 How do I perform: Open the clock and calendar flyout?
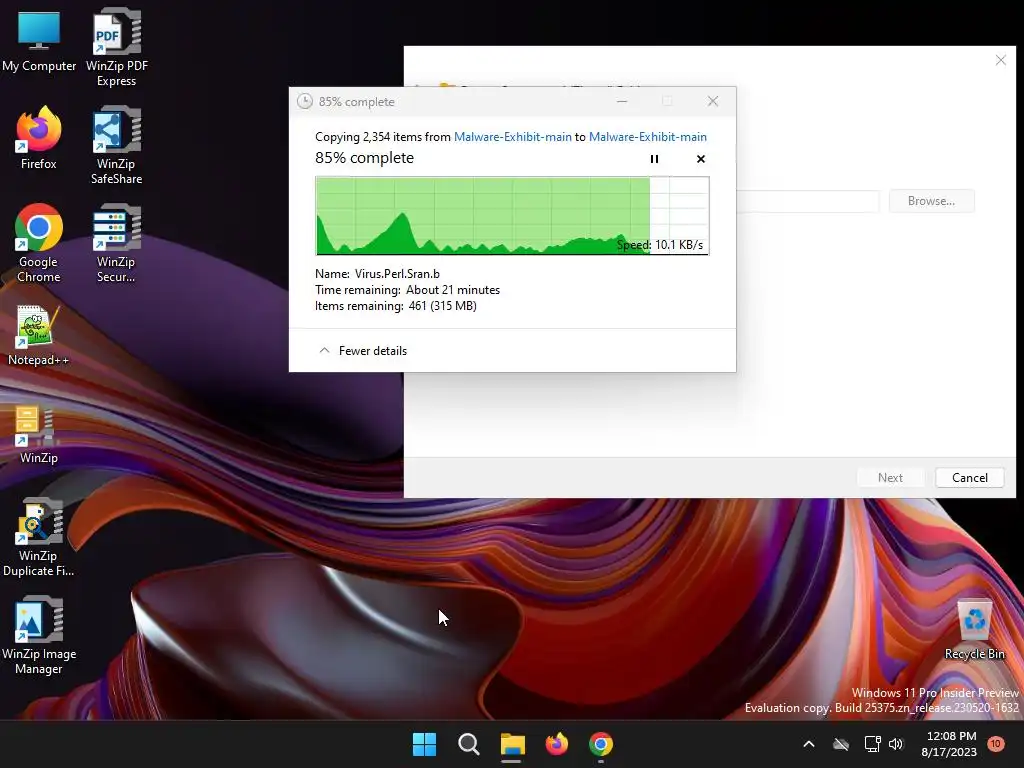(x=950, y=744)
